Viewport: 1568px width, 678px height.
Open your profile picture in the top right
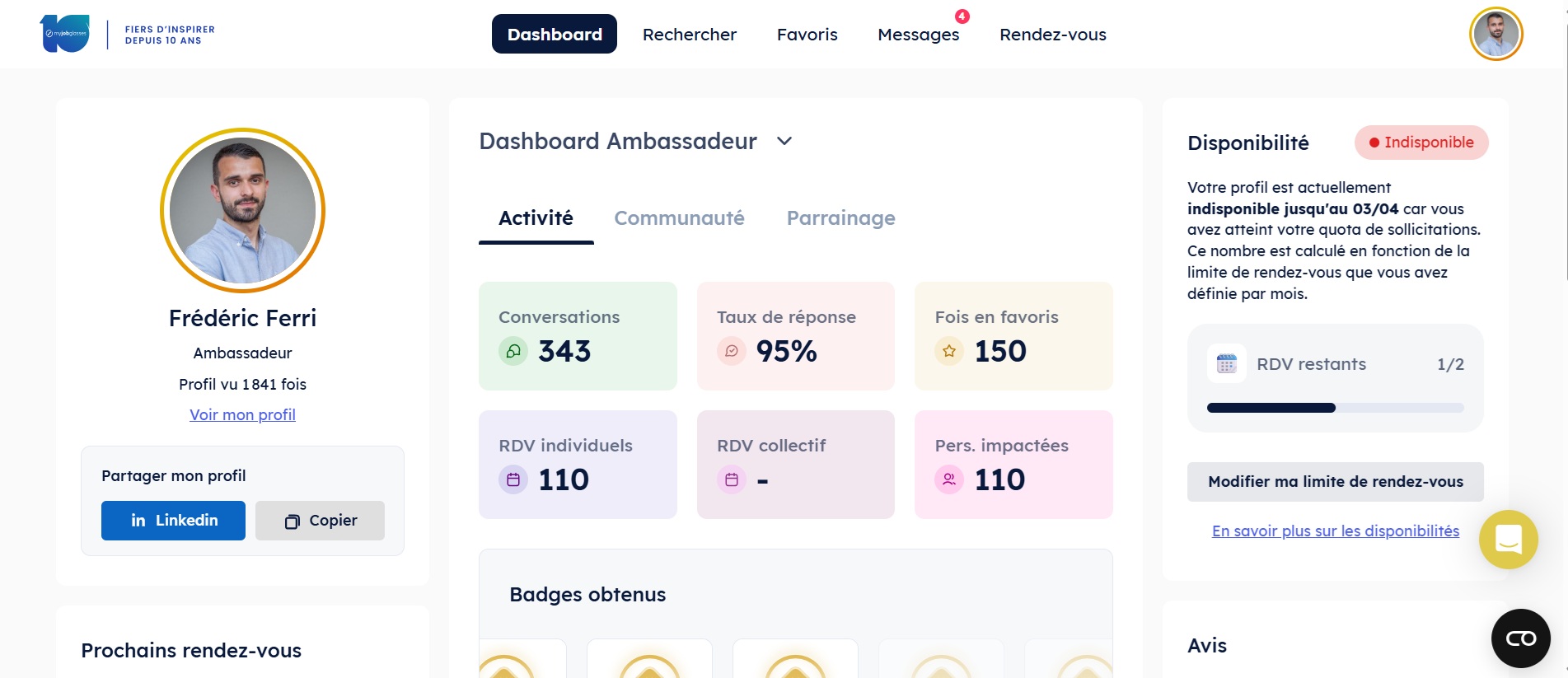(x=1495, y=34)
